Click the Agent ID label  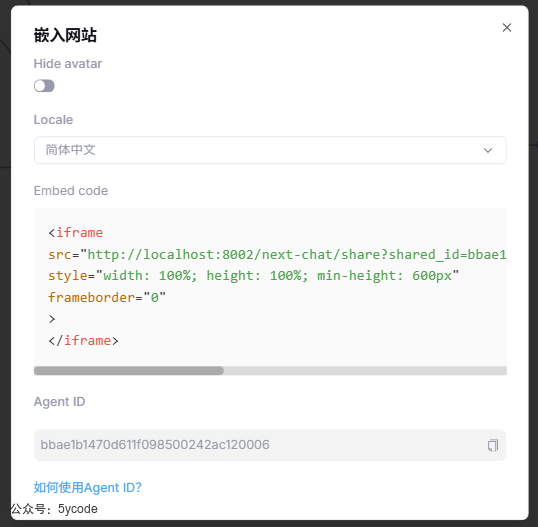(x=59, y=401)
